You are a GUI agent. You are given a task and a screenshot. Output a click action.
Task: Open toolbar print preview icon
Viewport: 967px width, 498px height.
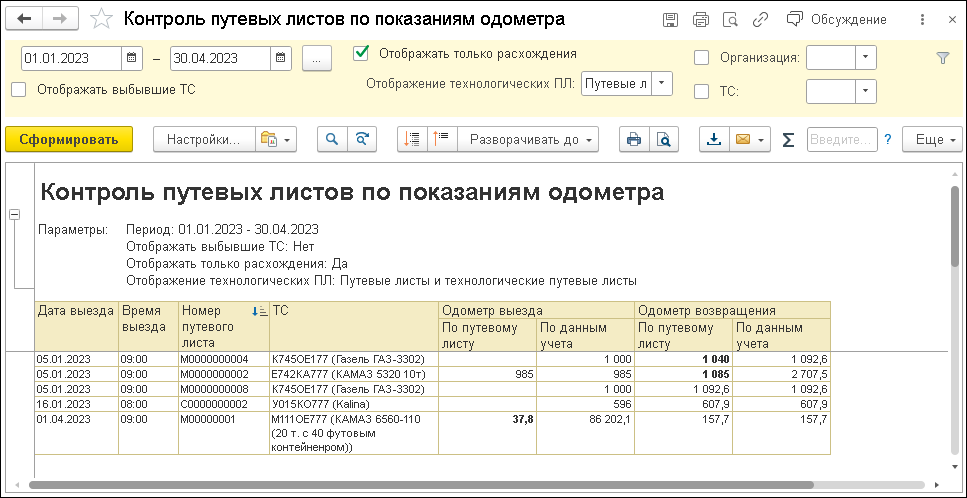[x=664, y=139]
